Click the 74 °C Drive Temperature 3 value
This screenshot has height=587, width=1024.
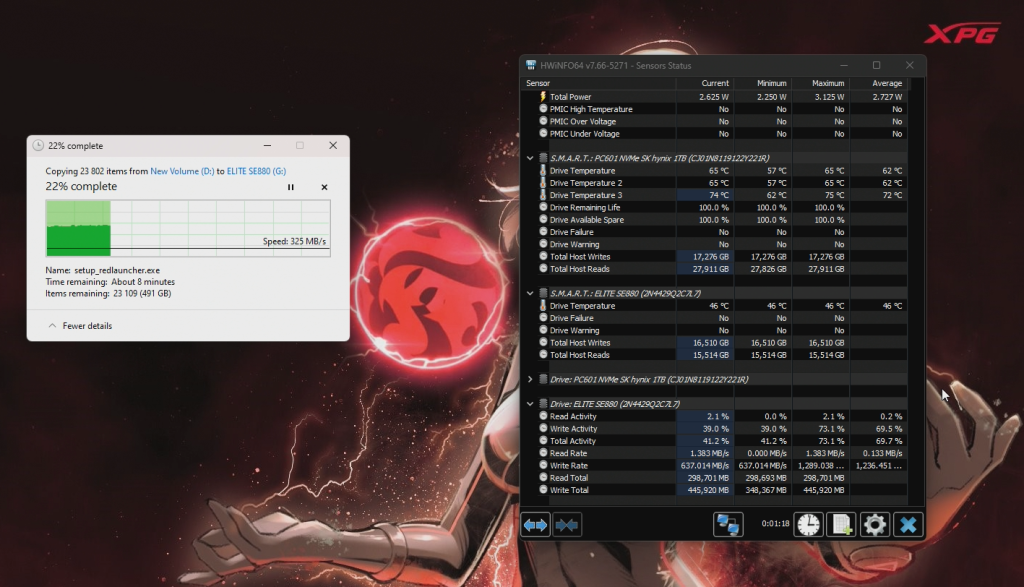coord(718,195)
